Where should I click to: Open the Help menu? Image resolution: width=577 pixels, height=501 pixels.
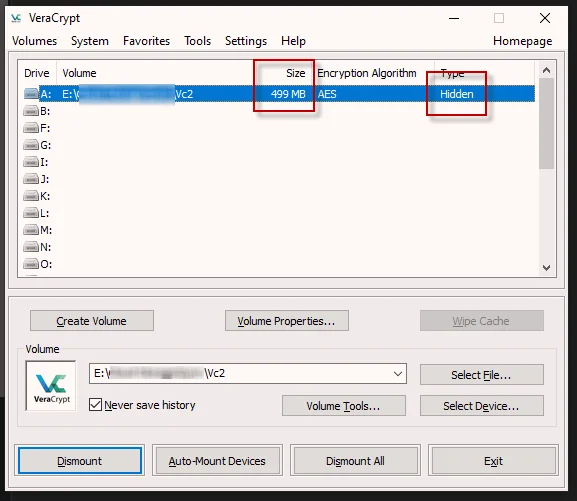[x=293, y=41]
